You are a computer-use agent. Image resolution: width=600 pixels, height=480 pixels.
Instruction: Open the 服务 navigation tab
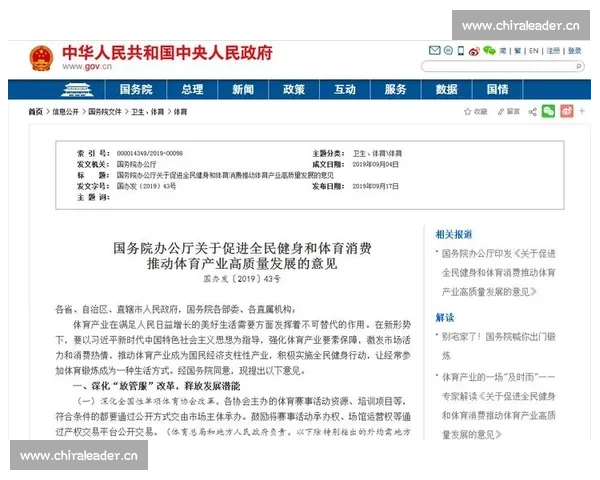395,90
